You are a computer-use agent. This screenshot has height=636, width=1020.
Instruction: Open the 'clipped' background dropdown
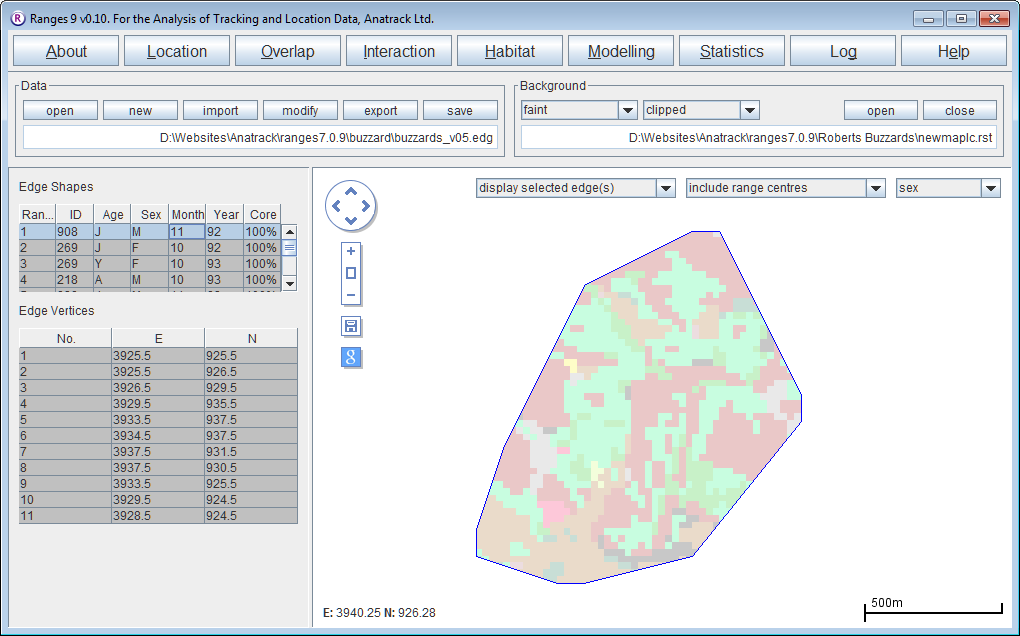pos(749,110)
